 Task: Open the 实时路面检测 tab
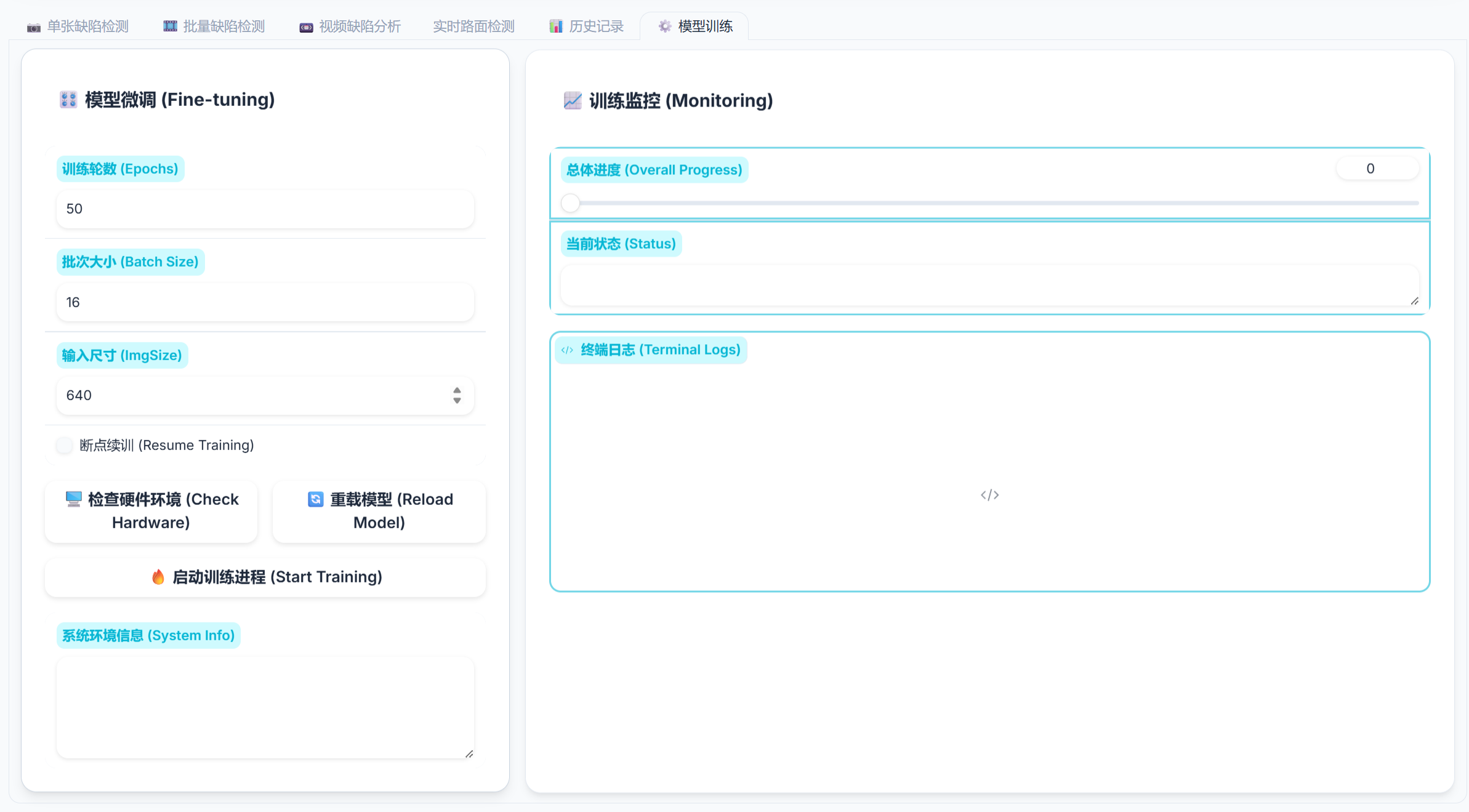coord(473,26)
